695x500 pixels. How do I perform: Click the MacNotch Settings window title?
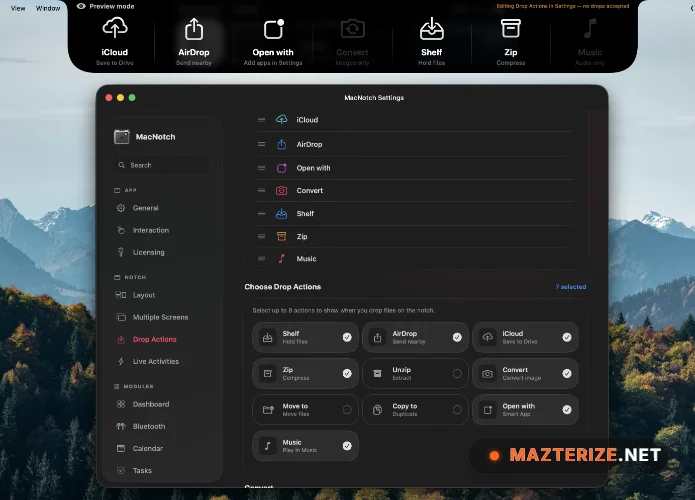pos(374,98)
